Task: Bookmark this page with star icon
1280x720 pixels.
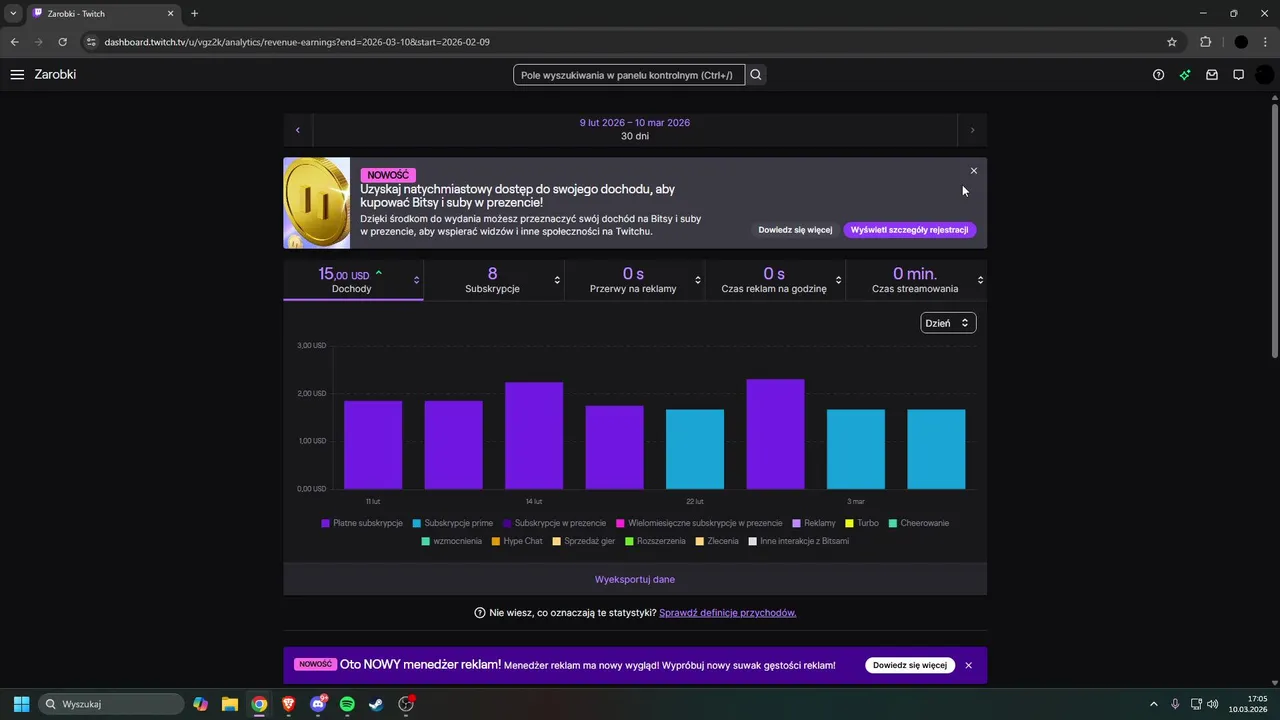Action: click(1172, 42)
